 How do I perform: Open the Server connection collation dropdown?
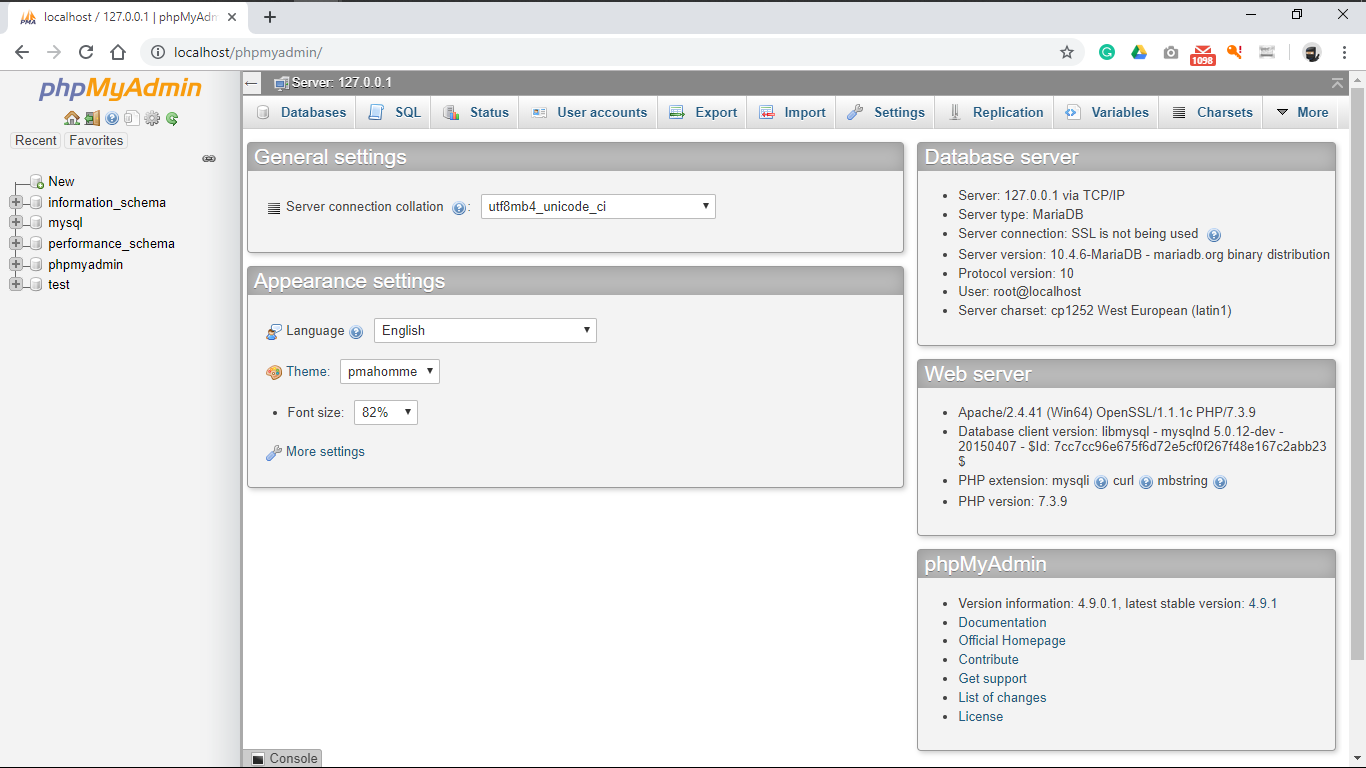[x=598, y=207]
